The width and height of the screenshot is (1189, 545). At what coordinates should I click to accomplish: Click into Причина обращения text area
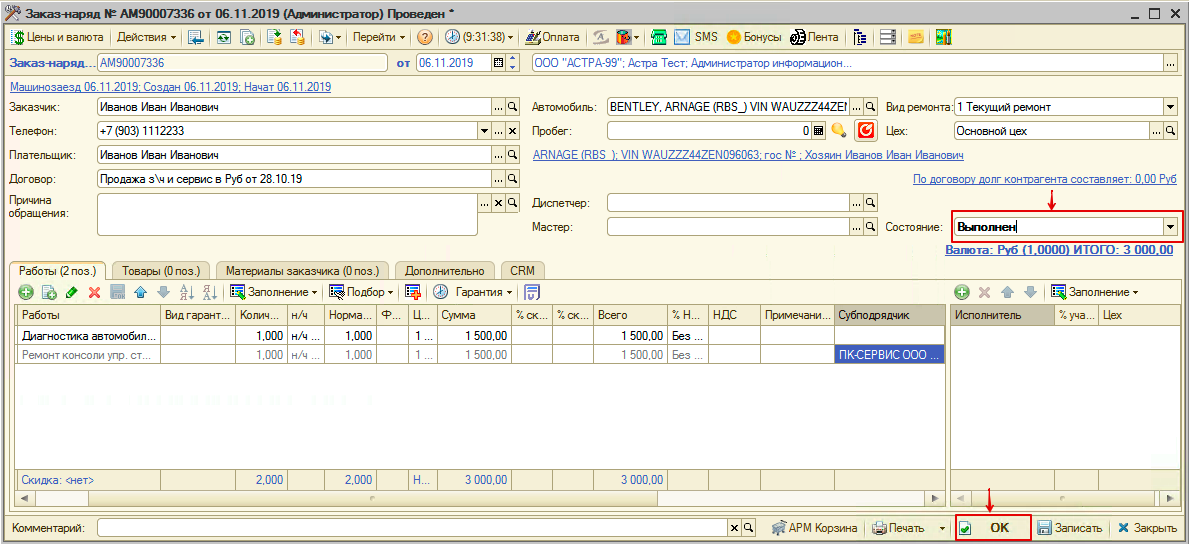287,214
